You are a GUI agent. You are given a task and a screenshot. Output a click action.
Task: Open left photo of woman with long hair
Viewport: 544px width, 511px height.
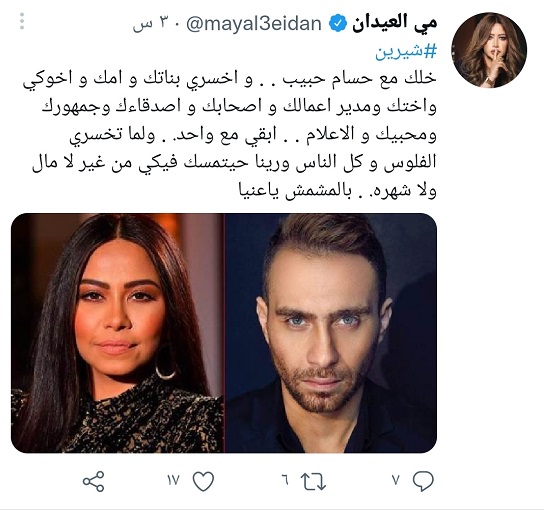coord(117,333)
